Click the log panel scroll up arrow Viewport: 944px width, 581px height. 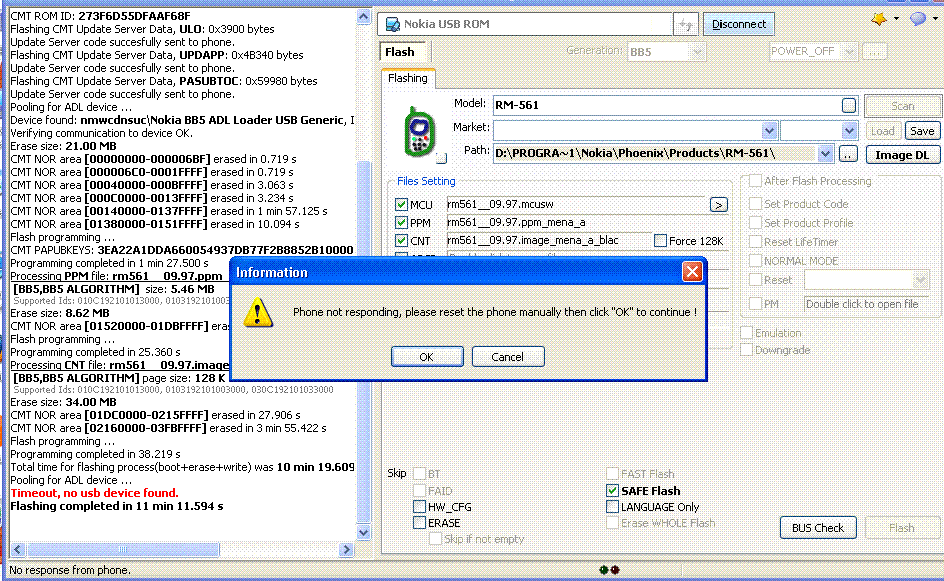tap(364, 17)
